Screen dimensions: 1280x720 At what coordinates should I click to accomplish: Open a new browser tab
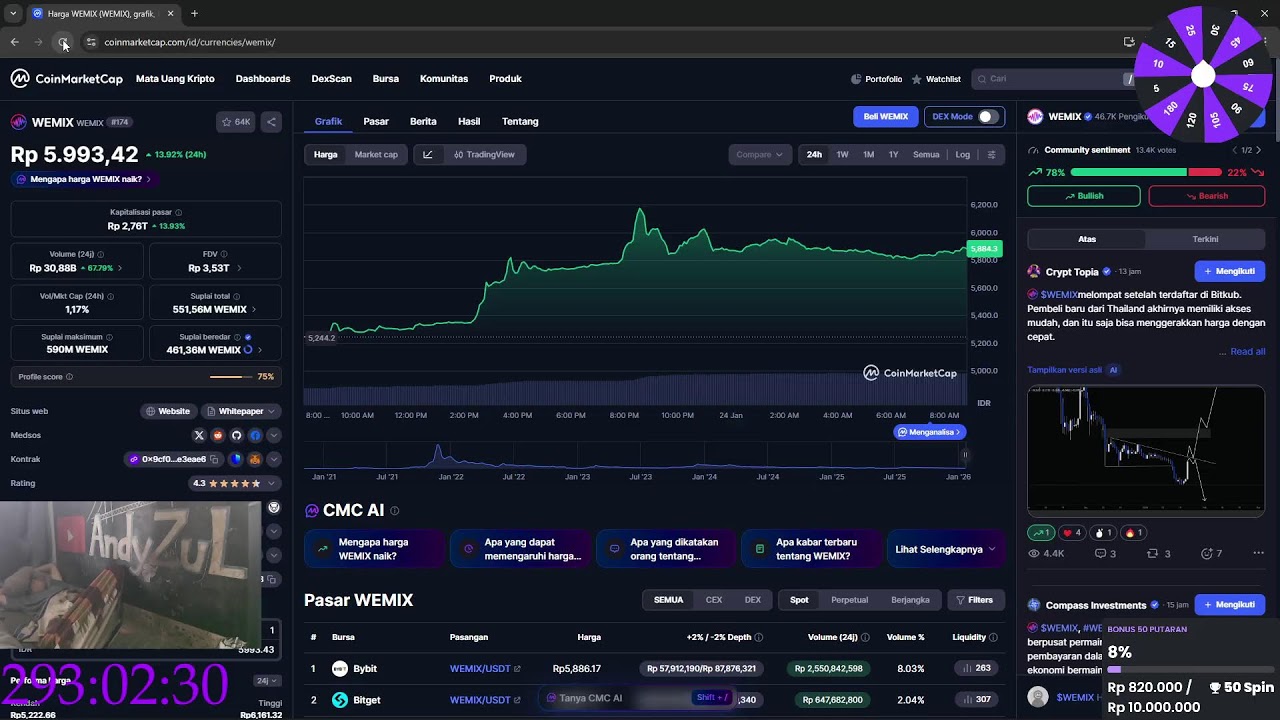click(194, 14)
